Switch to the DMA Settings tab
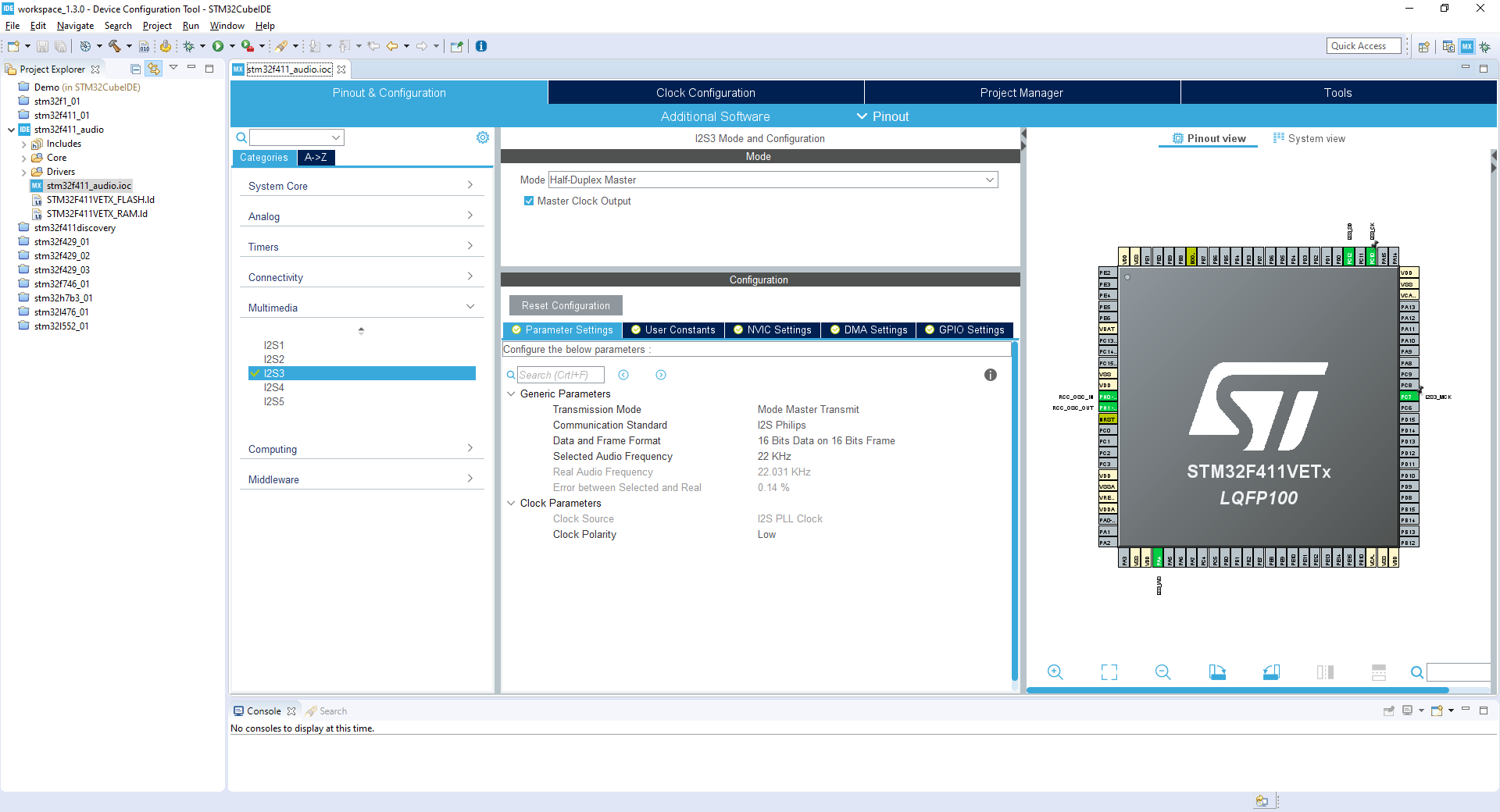This screenshot has width=1500, height=812. pos(869,330)
